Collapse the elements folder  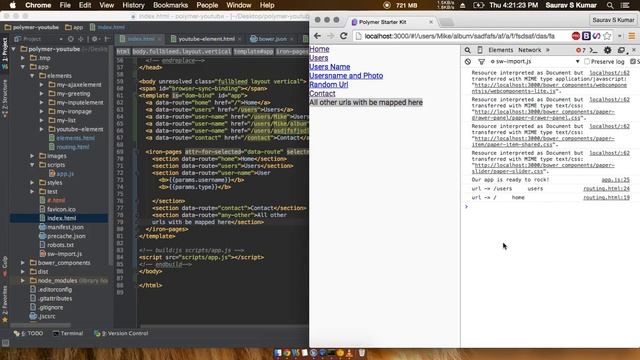pos(32,76)
